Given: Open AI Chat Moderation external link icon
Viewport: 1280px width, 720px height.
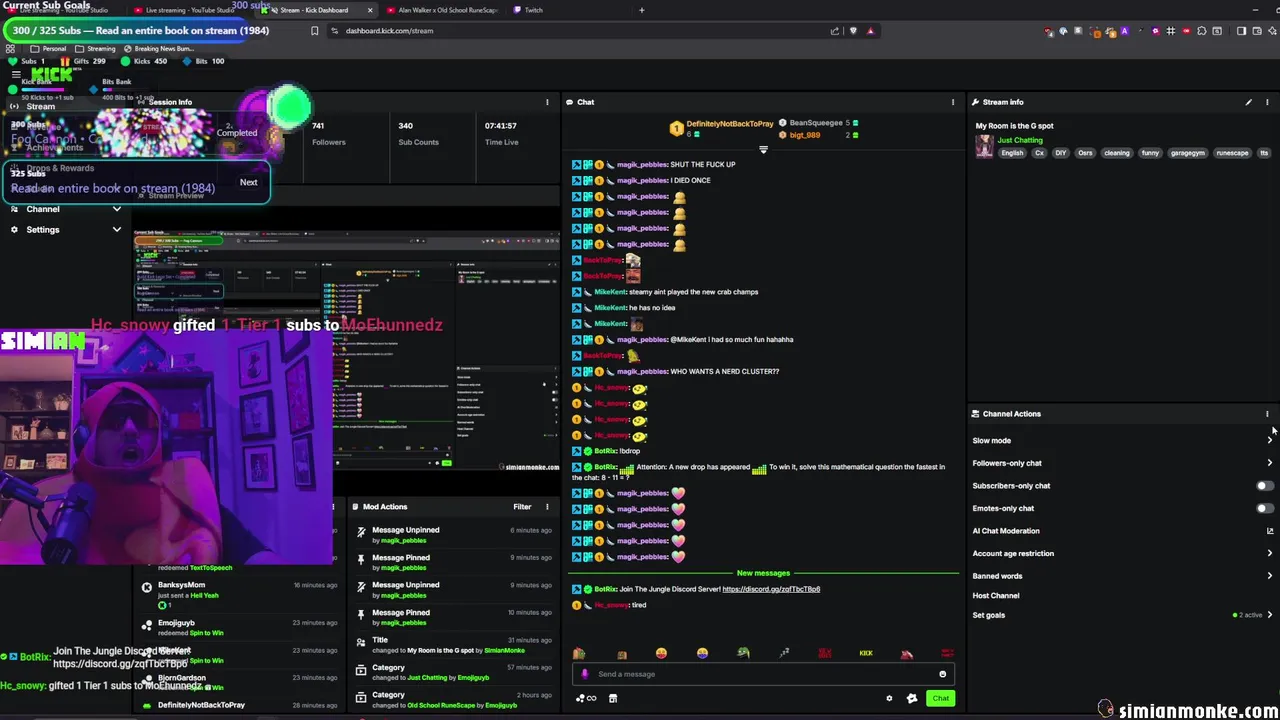Looking at the screenshot, I should click(x=1270, y=531).
